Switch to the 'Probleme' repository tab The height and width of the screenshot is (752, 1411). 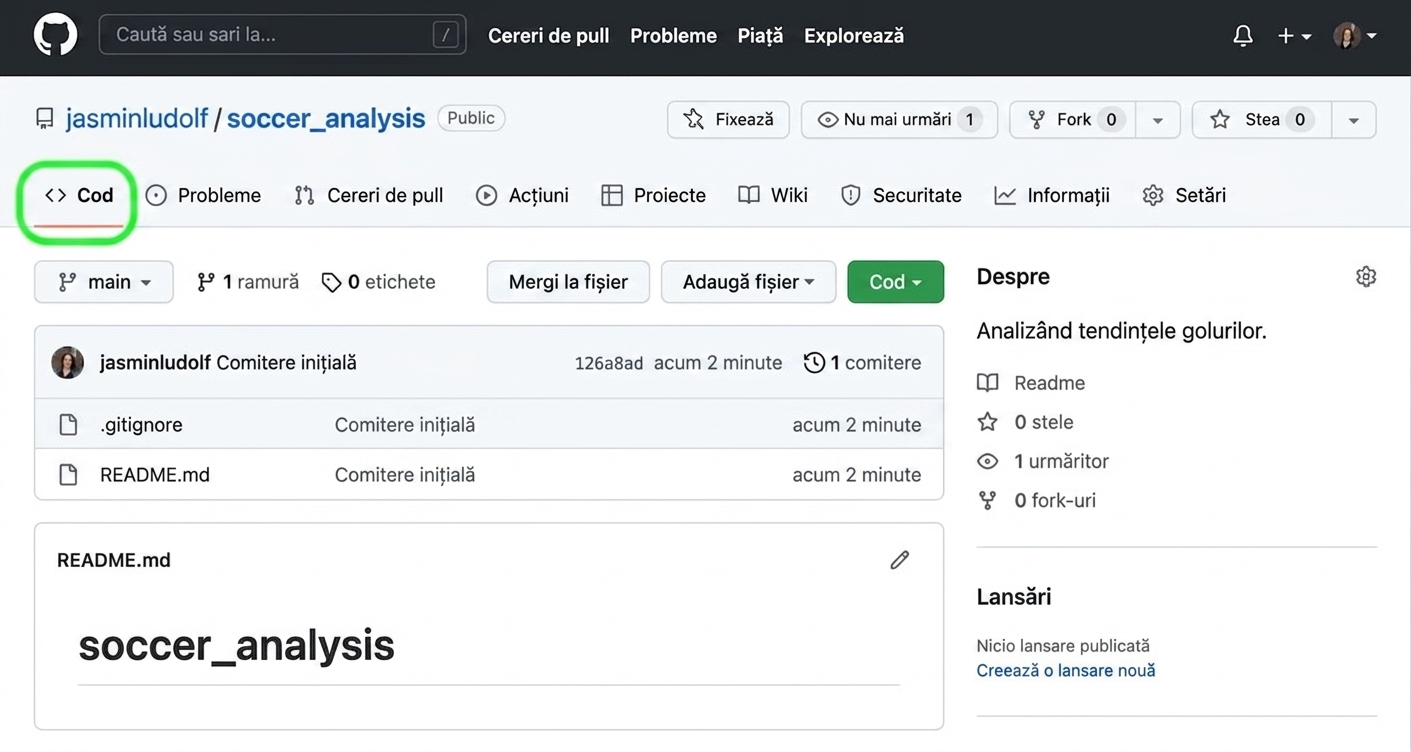point(203,196)
